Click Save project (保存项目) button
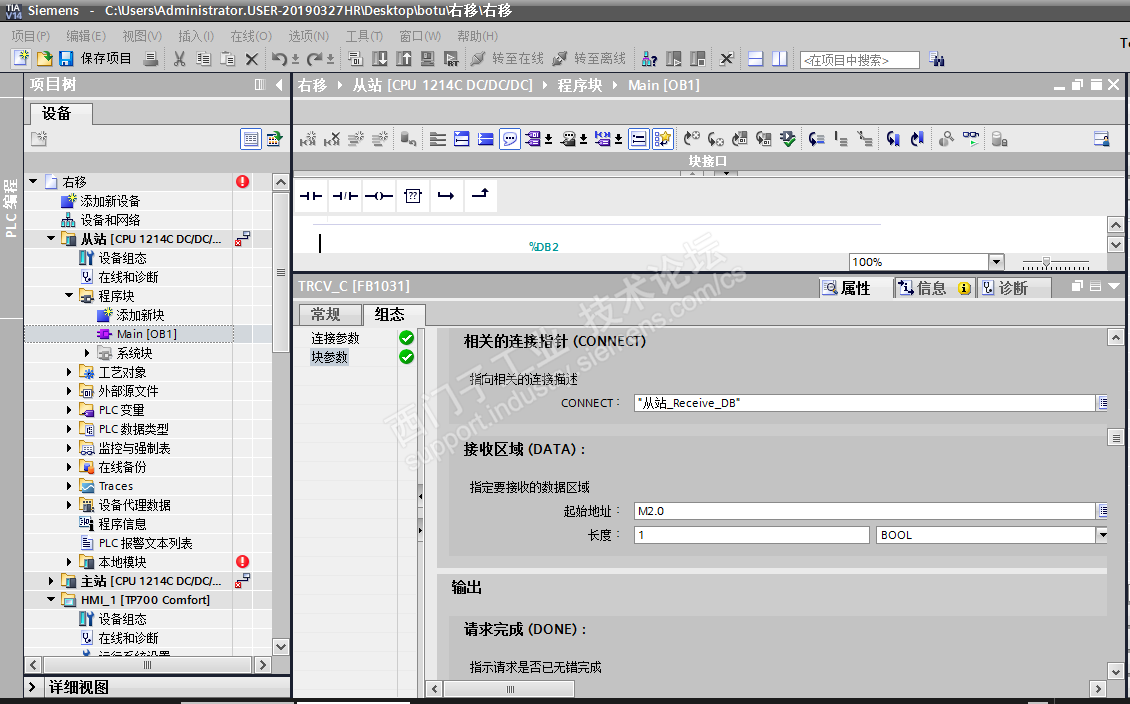The width and height of the screenshot is (1130, 704). pos(97,58)
